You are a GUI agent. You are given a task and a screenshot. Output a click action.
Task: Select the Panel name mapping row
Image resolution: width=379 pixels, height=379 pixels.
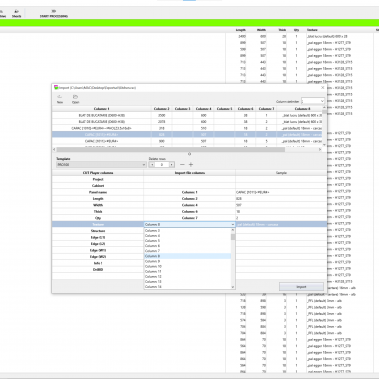point(189,192)
